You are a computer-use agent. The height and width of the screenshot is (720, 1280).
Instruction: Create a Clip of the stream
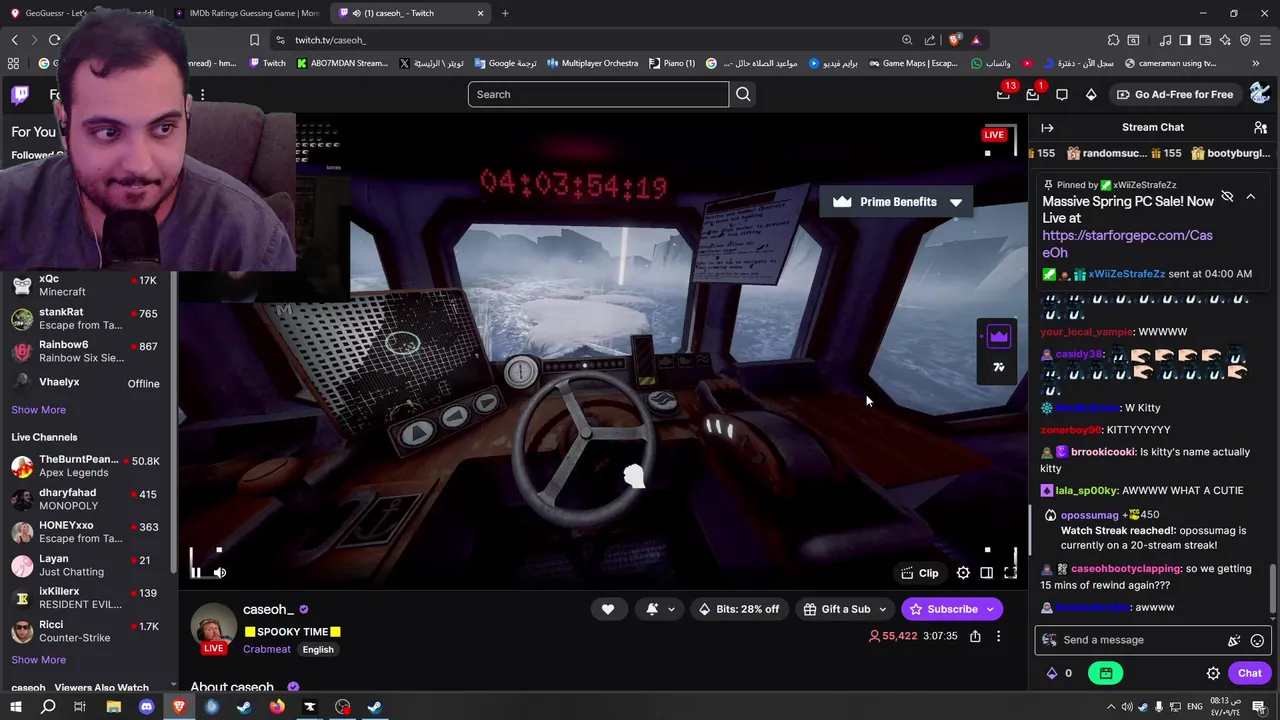coord(920,573)
